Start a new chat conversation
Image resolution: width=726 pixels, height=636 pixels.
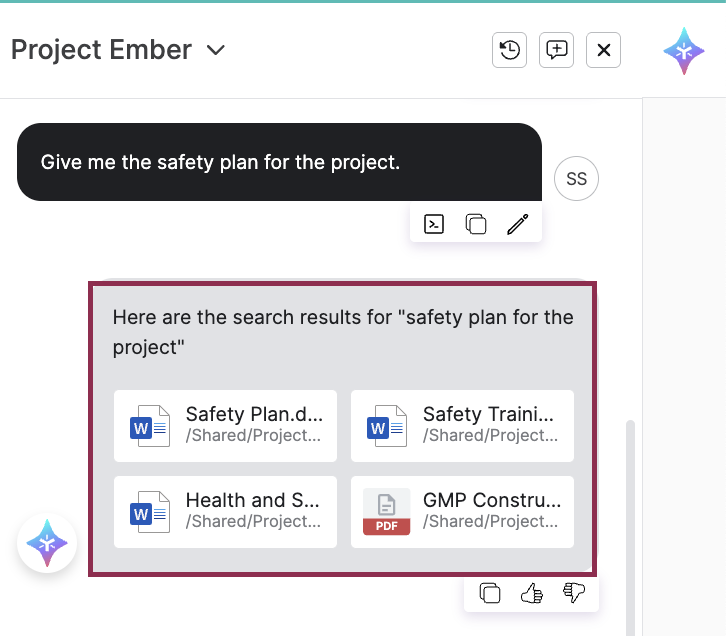(x=556, y=50)
